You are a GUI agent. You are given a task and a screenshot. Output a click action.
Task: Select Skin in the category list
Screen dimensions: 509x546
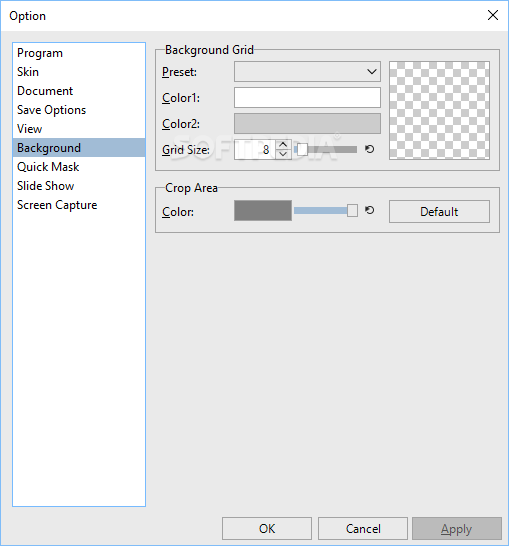point(79,72)
